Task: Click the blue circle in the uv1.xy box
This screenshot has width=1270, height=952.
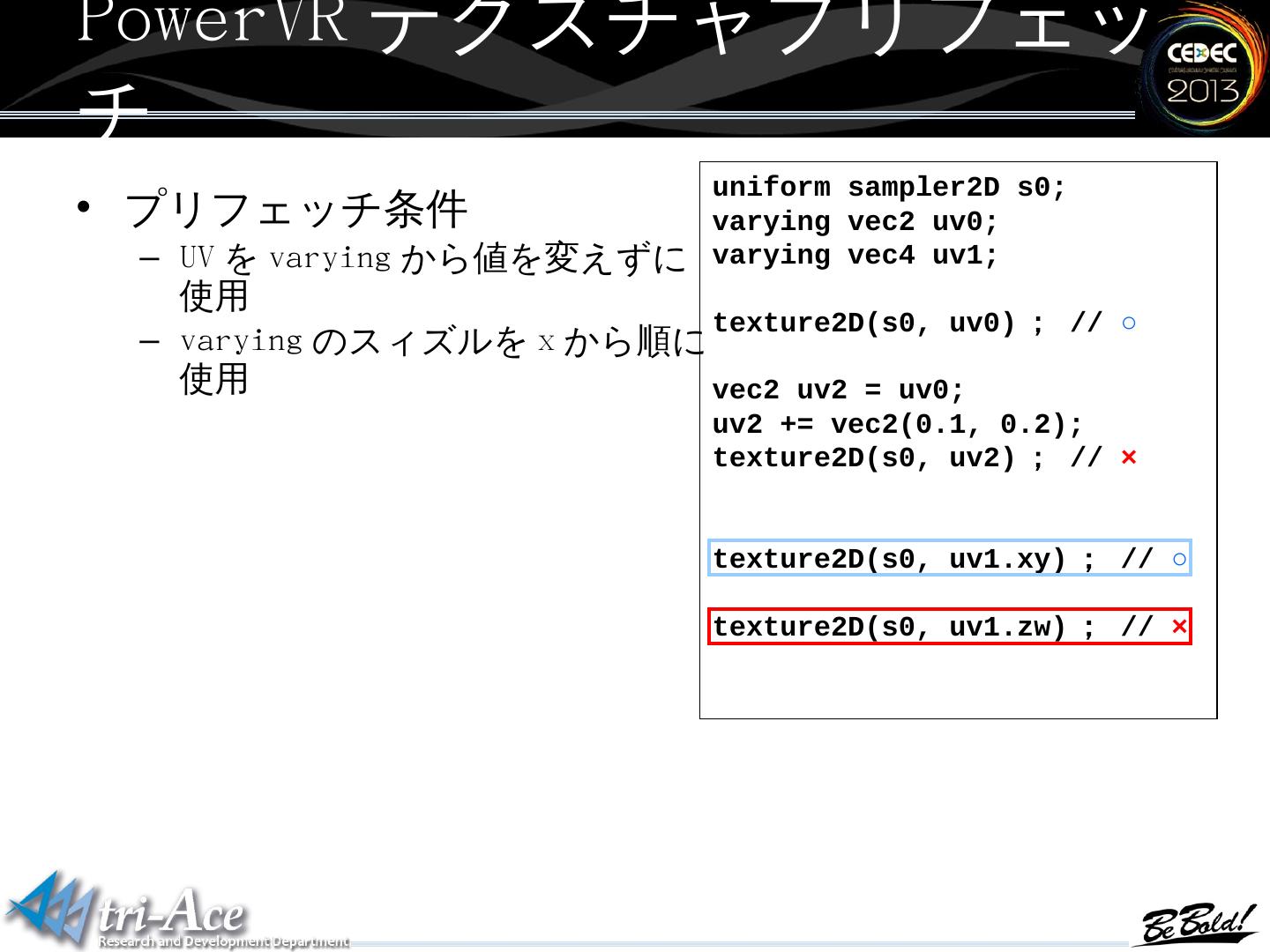Action: tap(1179, 559)
